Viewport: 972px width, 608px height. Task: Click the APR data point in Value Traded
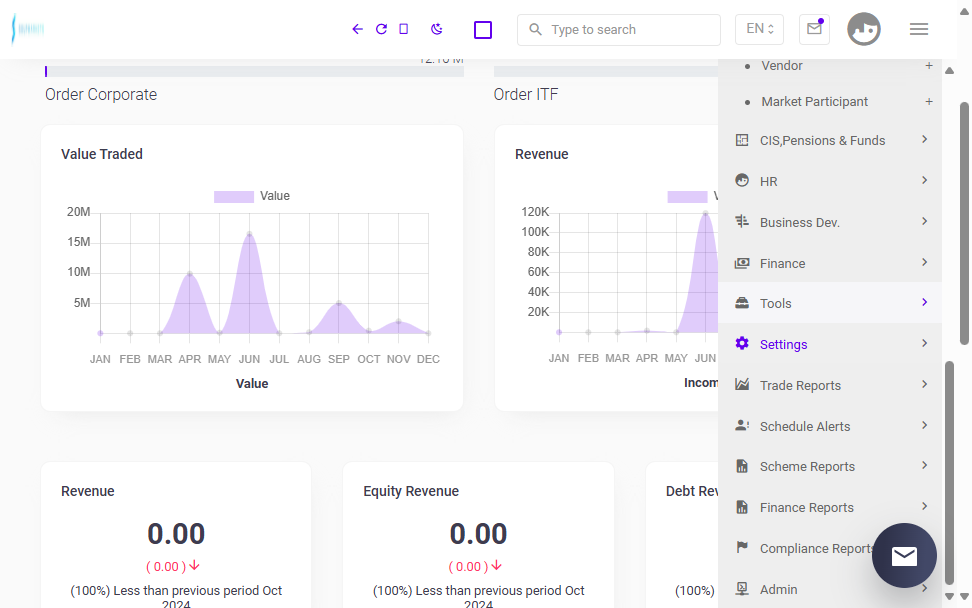[190, 273]
